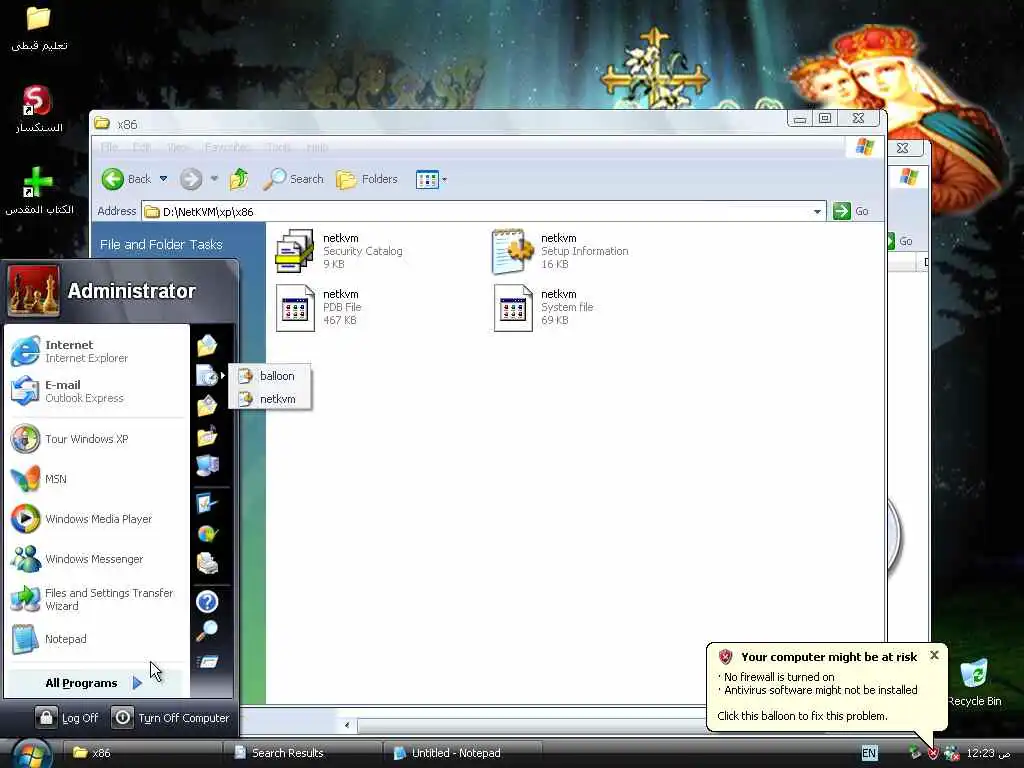The width and height of the screenshot is (1024, 768).
Task: Launch MSN from Start menu
Action: coord(97,479)
